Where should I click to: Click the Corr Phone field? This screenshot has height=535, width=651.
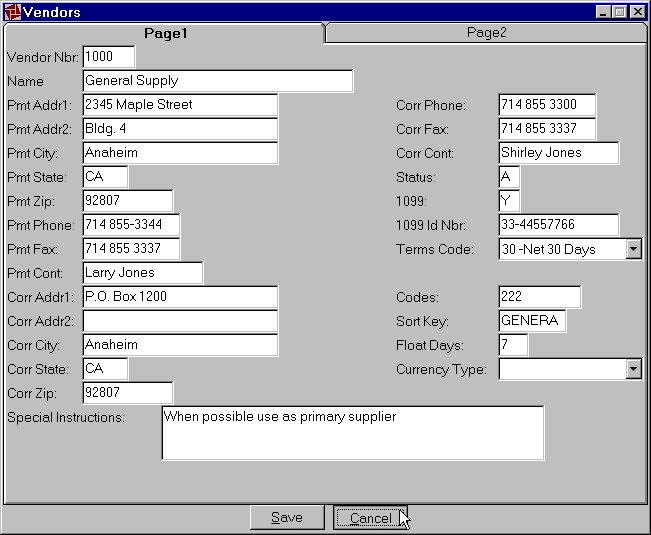click(547, 105)
